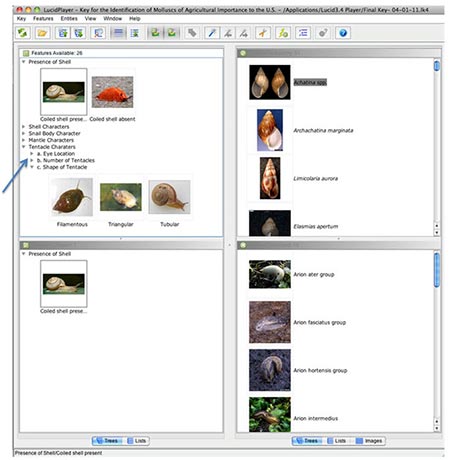455x460 pixels.
Task: Click the entities remaining panel scrollbar thumb
Action: (x=437, y=66)
